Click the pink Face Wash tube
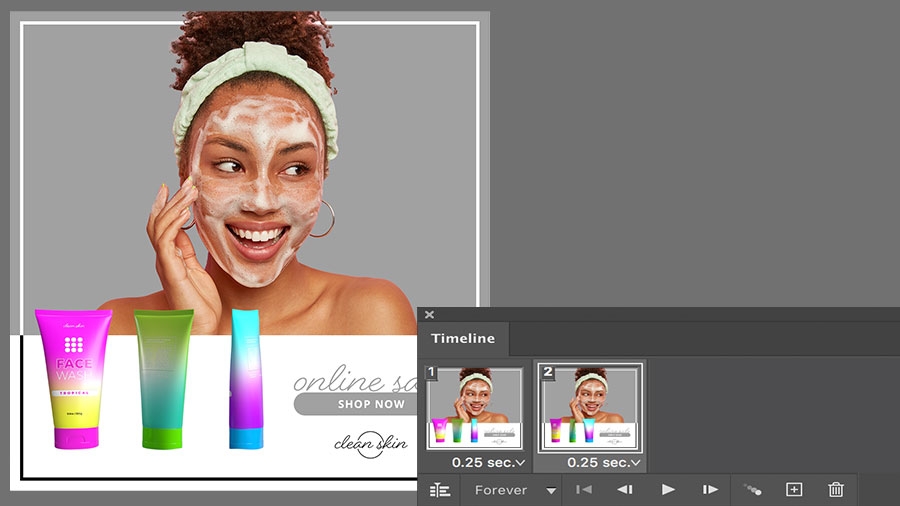Viewport: 900px width, 506px height. click(x=73, y=379)
